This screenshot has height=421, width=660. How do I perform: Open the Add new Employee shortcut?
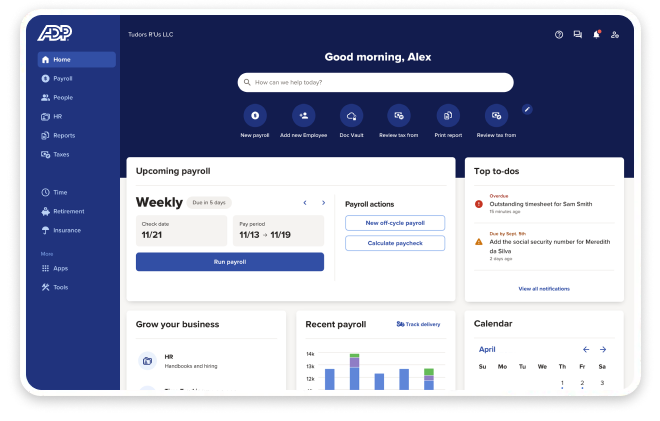tap(303, 115)
